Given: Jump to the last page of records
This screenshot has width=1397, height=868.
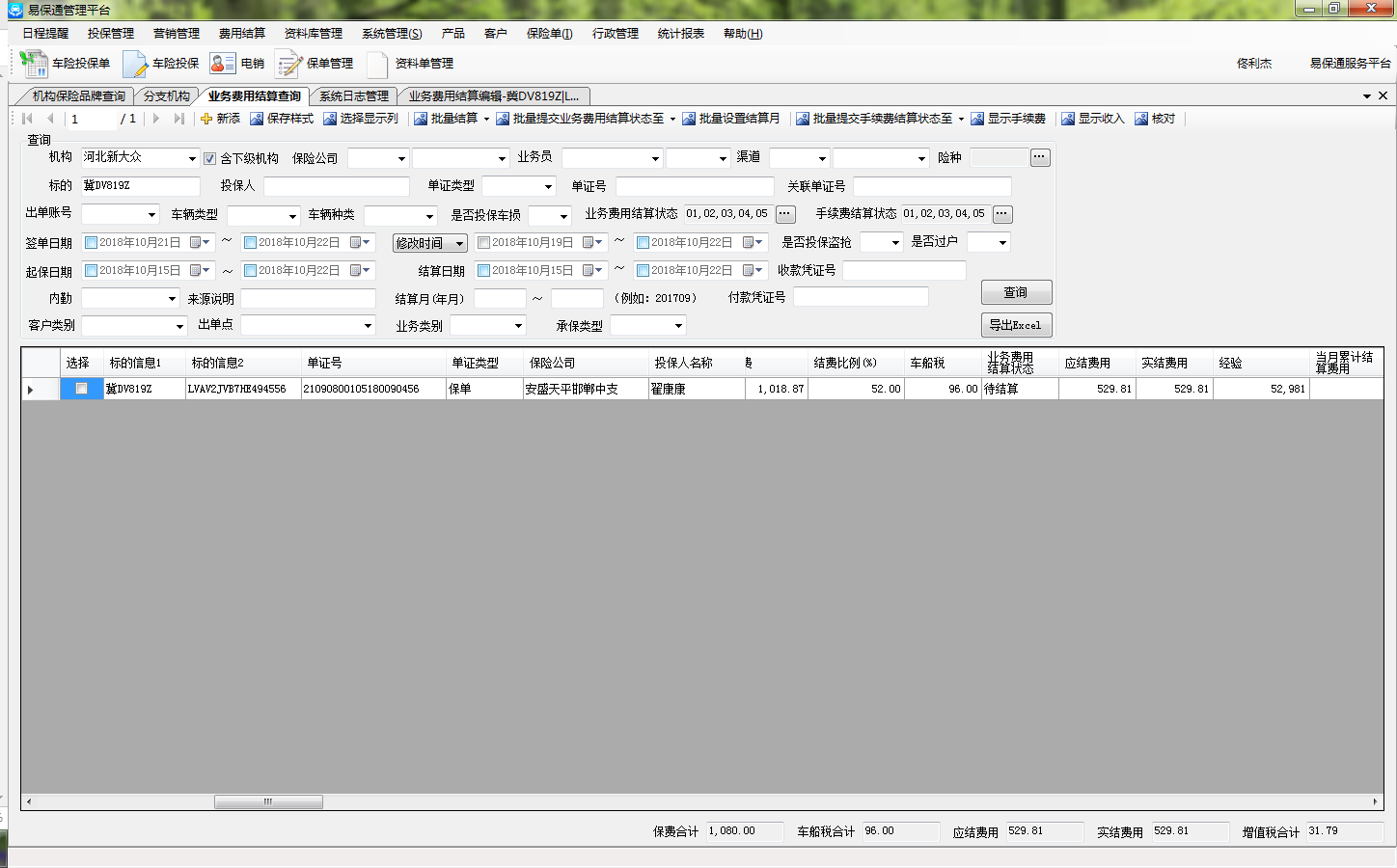Looking at the screenshot, I should coord(178,119).
